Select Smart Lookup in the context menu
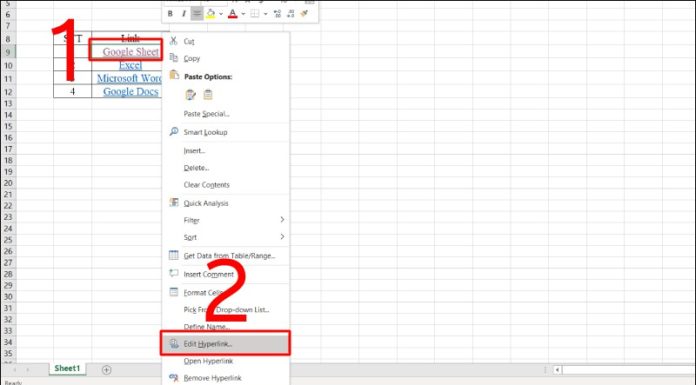Screen dimensions: 696x385 [226, 132]
